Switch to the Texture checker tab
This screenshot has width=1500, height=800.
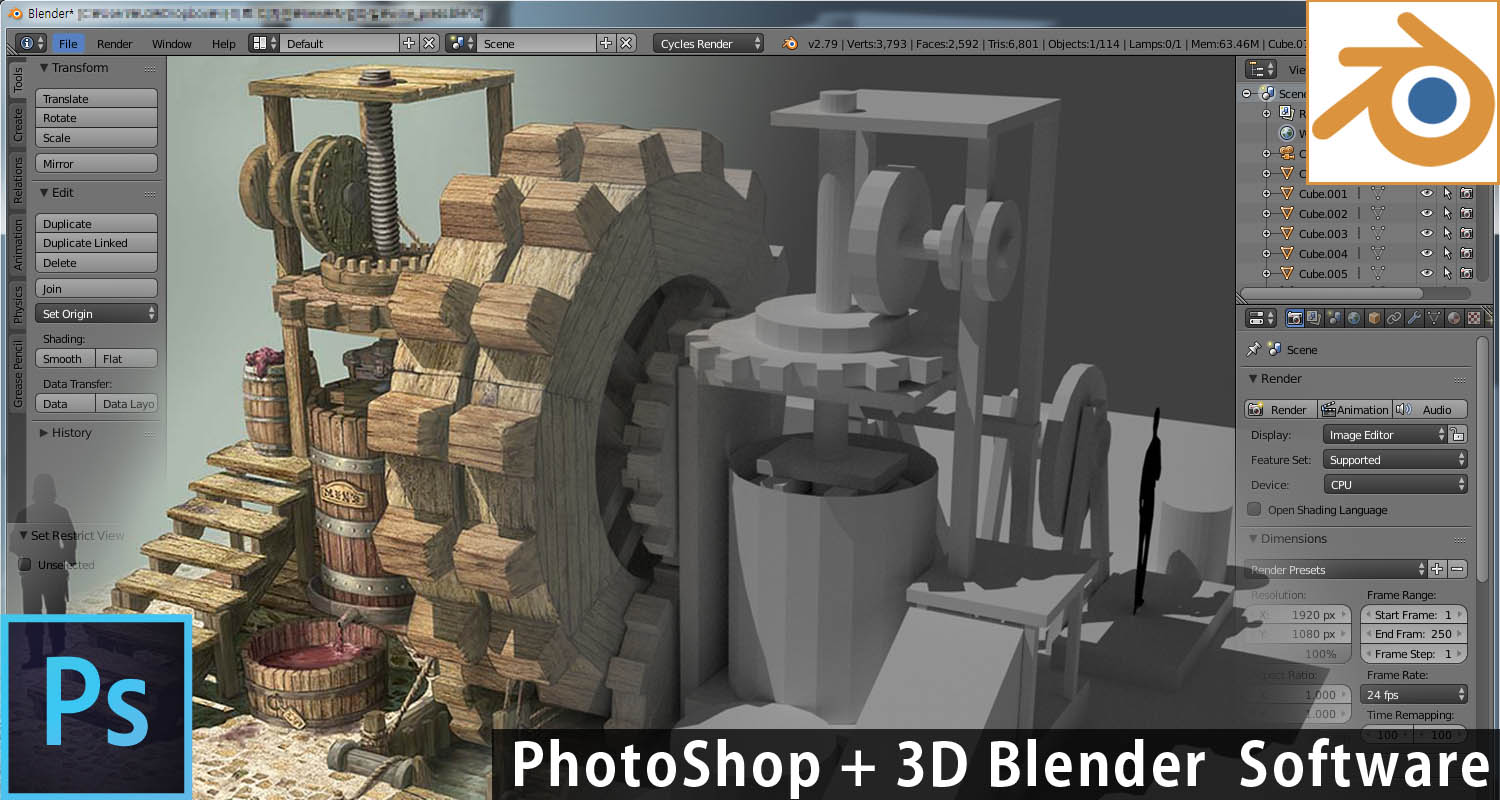(1474, 318)
